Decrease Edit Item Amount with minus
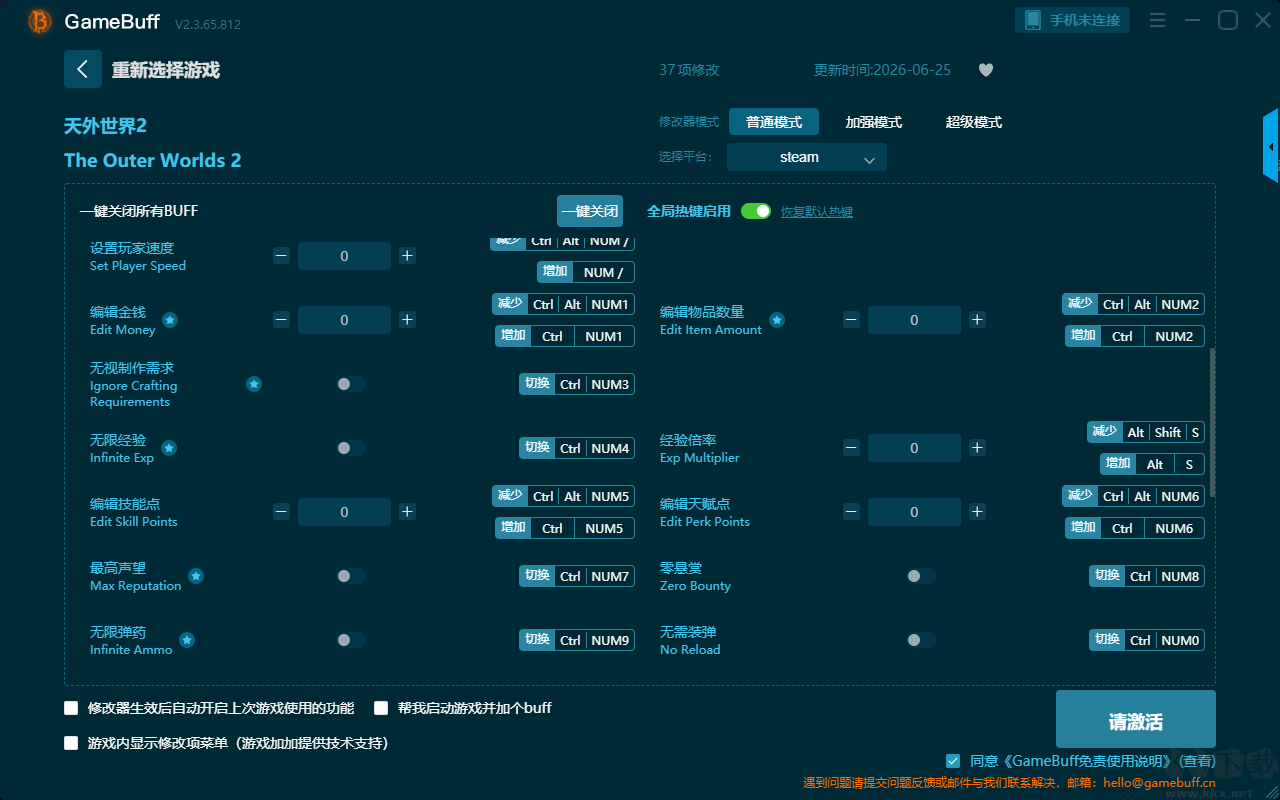 [851, 320]
